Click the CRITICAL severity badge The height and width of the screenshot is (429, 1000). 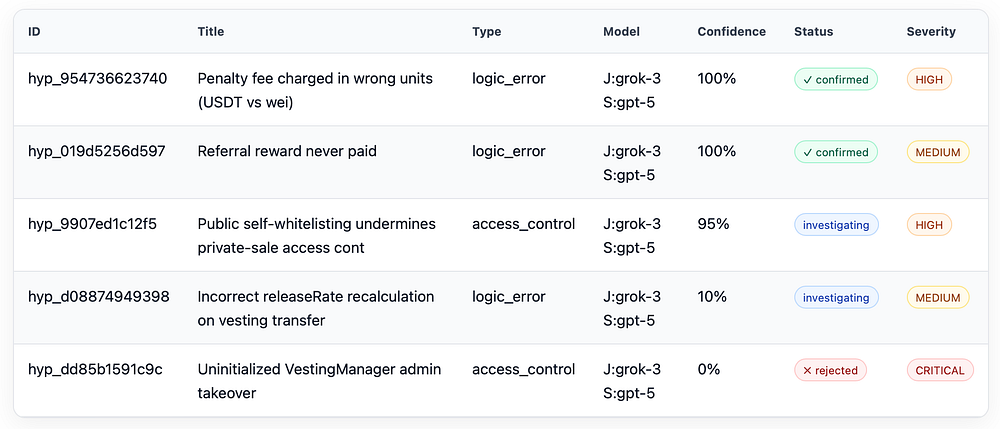click(x=940, y=370)
